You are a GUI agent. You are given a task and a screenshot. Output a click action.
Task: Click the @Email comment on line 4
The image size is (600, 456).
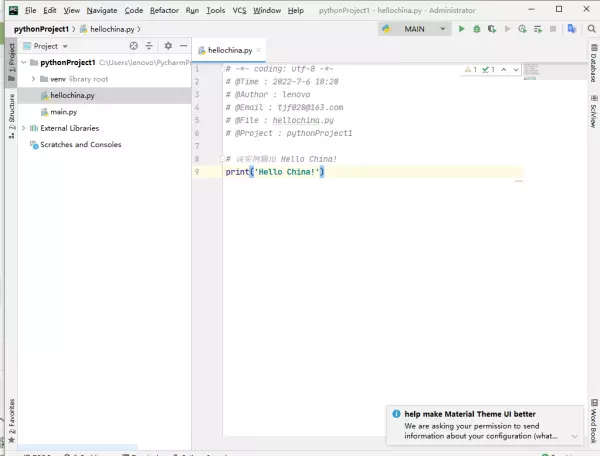click(284, 107)
